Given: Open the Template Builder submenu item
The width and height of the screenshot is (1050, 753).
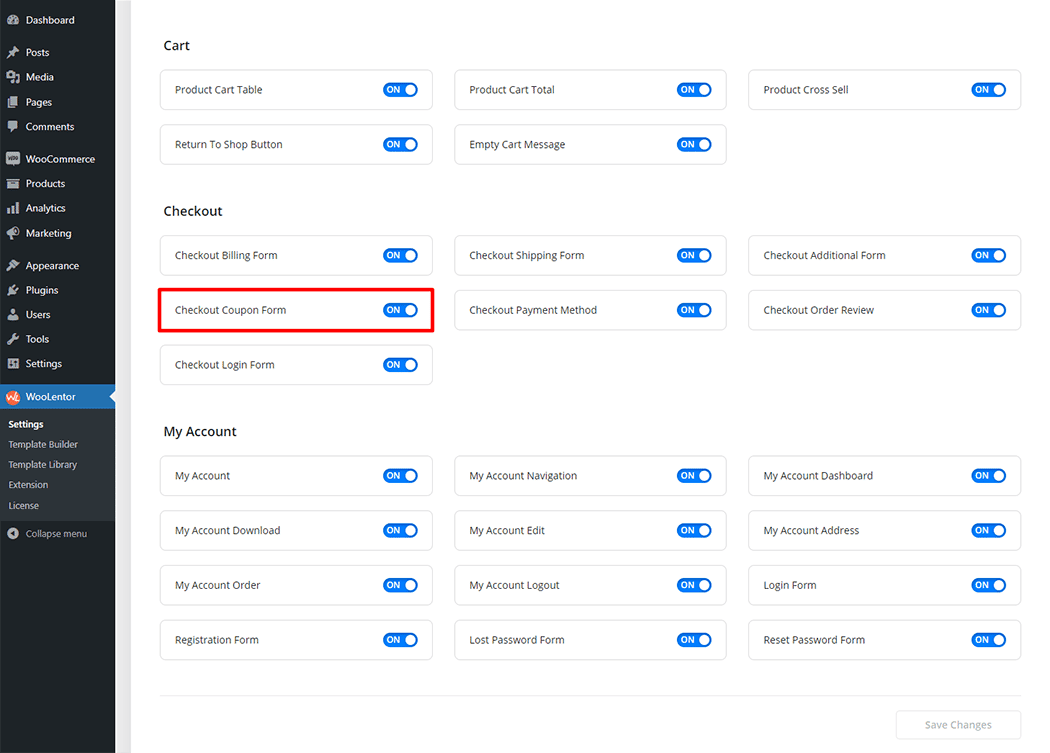Looking at the screenshot, I should click(x=43, y=444).
